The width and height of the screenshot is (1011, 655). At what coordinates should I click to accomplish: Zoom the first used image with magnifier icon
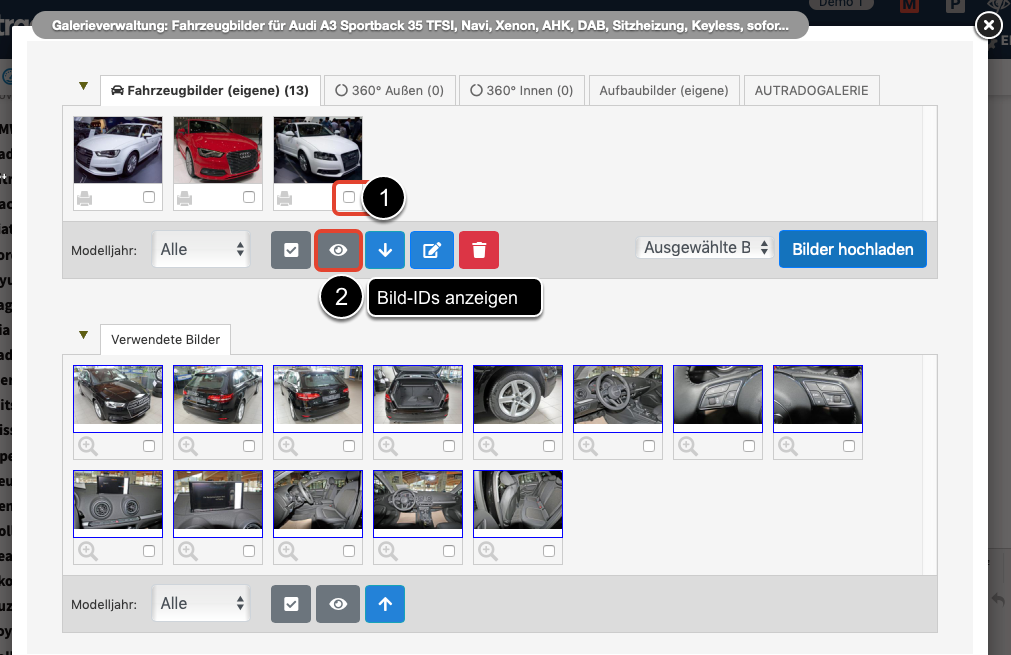coord(87,445)
